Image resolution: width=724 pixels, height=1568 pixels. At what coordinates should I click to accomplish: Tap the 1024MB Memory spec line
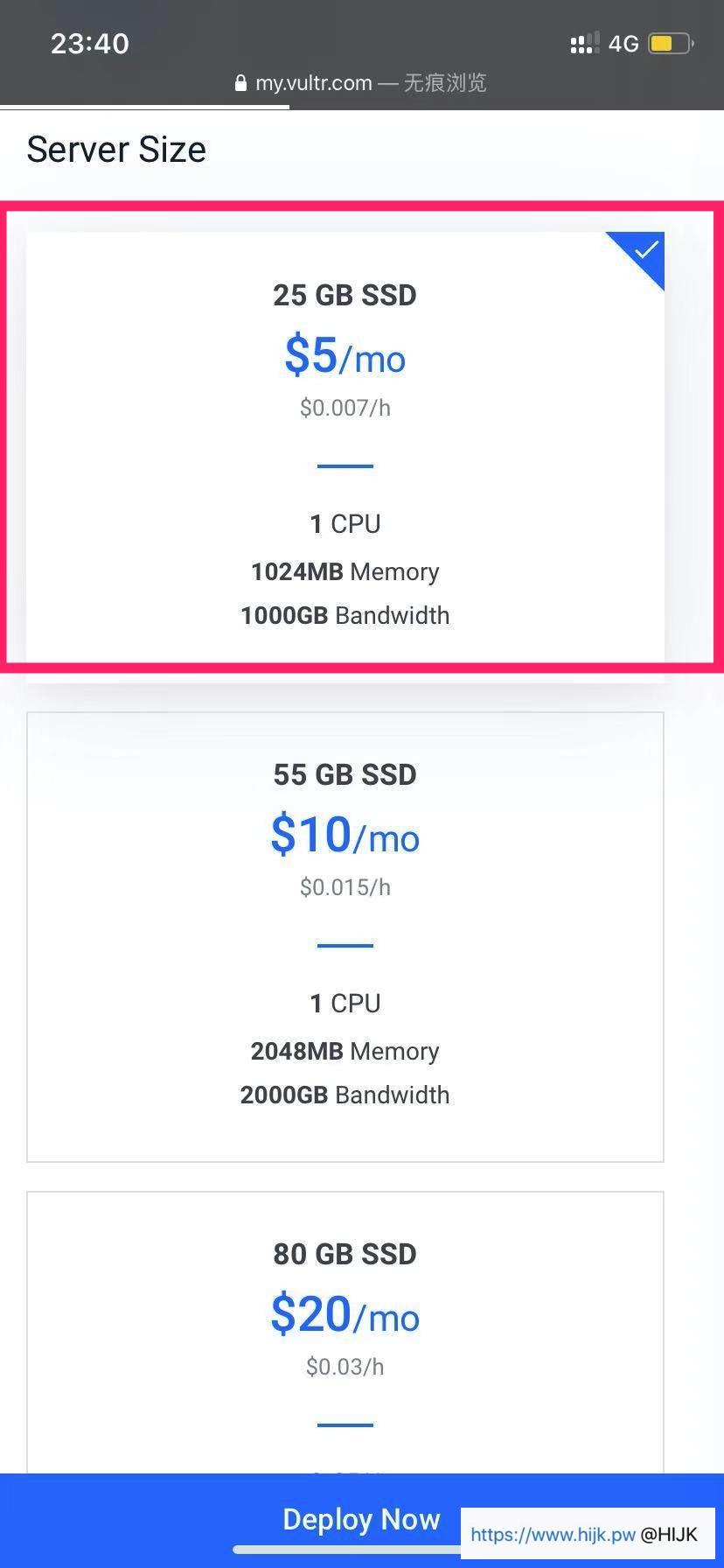coord(345,571)
